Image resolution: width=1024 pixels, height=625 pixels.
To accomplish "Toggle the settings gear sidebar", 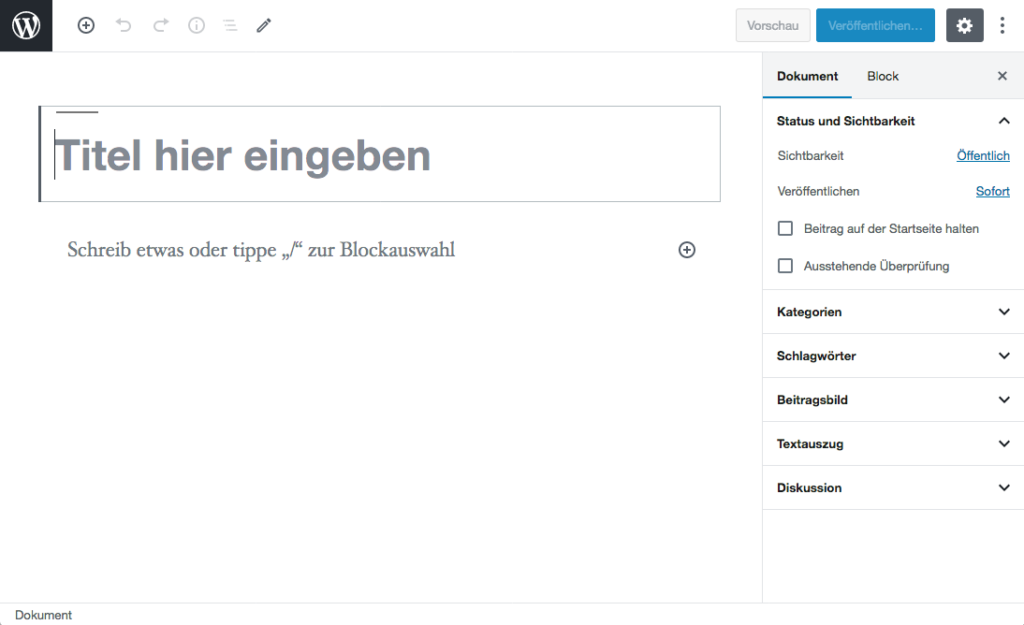I will click(965, 25).
